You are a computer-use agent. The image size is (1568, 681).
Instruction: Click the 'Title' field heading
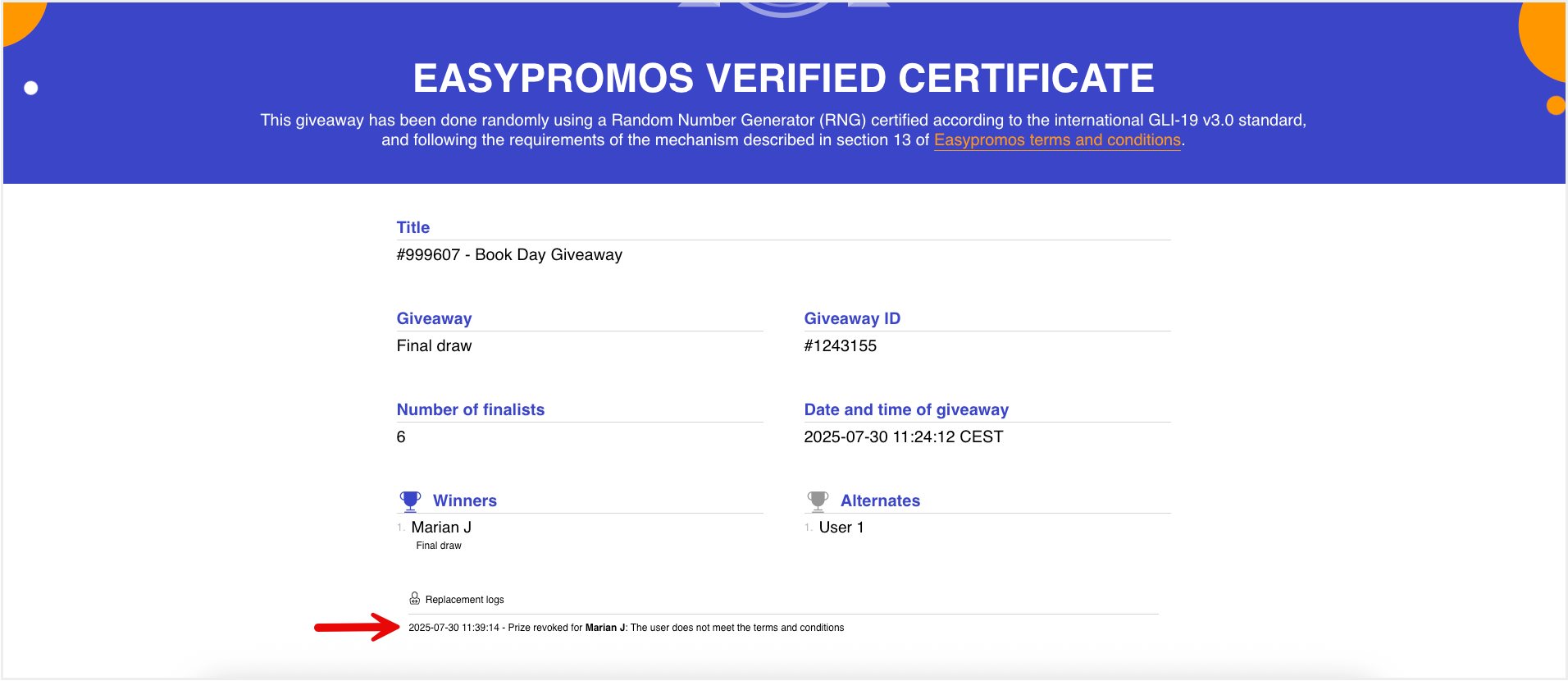tap(413, 227)
